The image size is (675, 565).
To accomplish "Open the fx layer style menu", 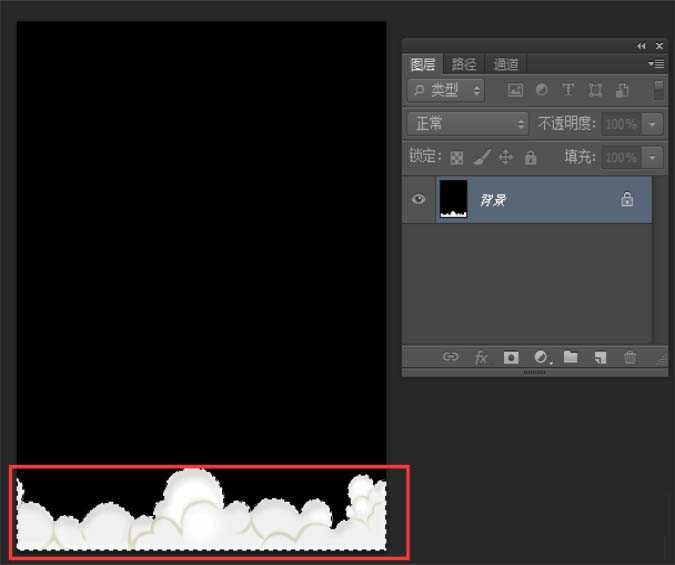I will (481, 358).
